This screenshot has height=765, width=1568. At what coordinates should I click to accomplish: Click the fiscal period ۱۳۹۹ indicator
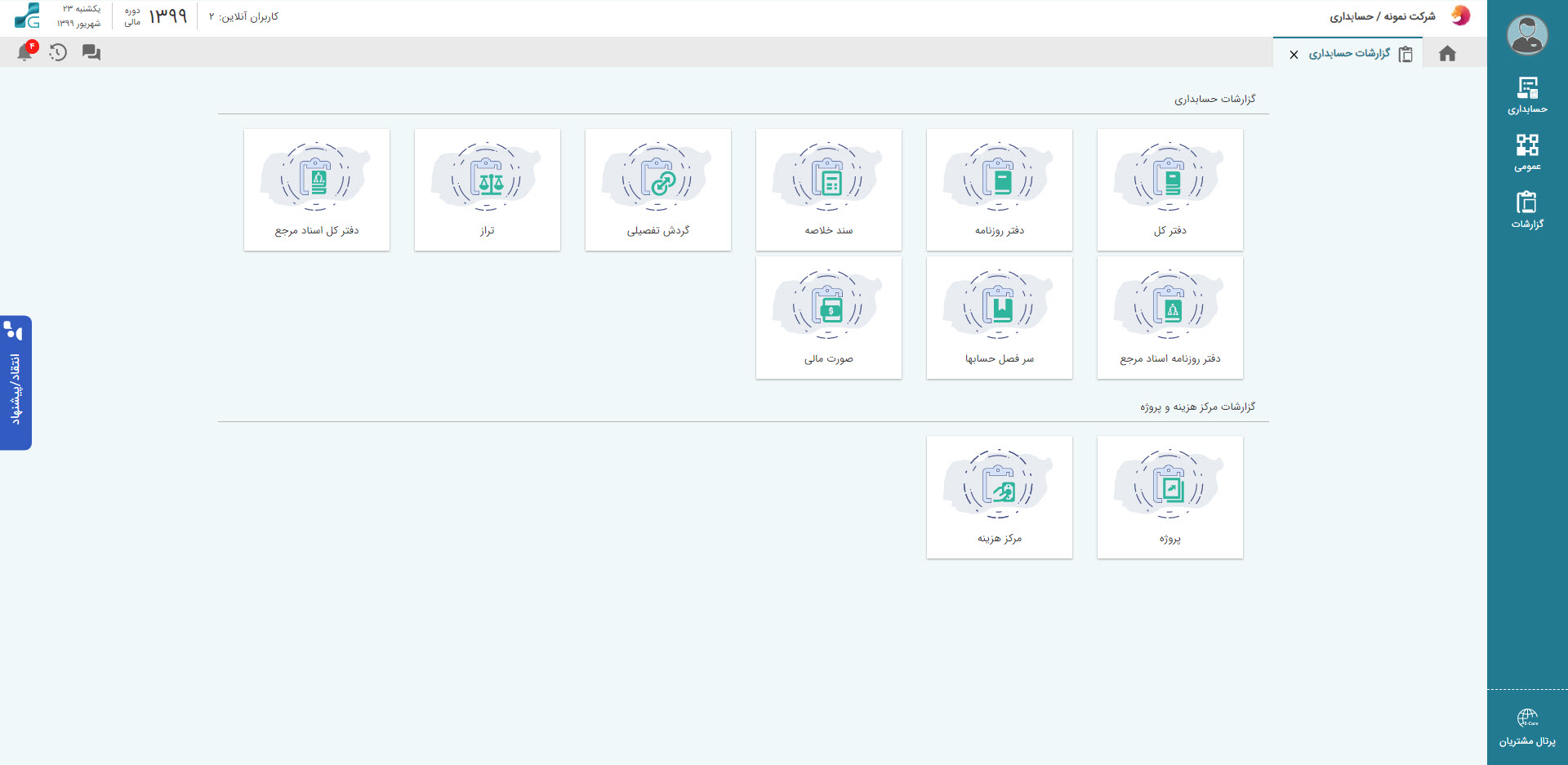158,16
